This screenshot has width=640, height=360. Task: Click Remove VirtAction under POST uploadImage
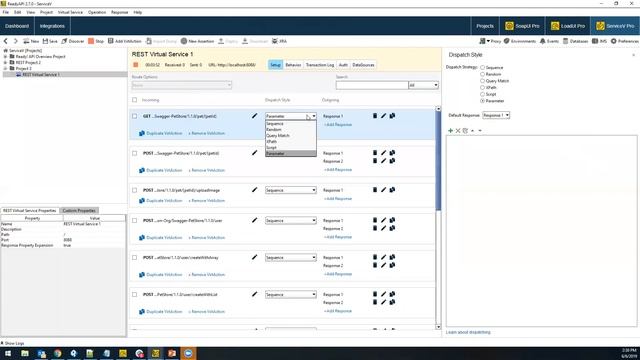pos(207,201)
